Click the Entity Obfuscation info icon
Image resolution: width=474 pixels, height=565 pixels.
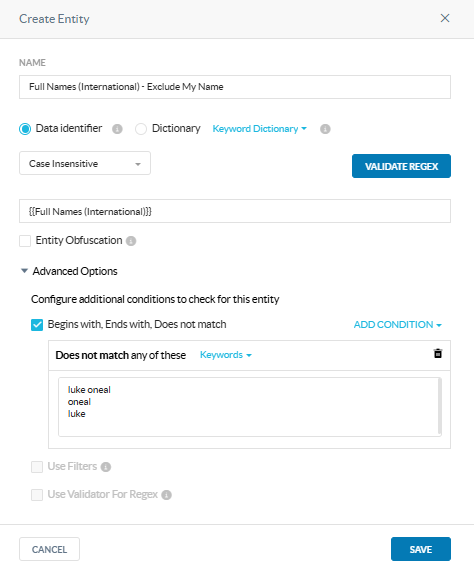(131, 241)
